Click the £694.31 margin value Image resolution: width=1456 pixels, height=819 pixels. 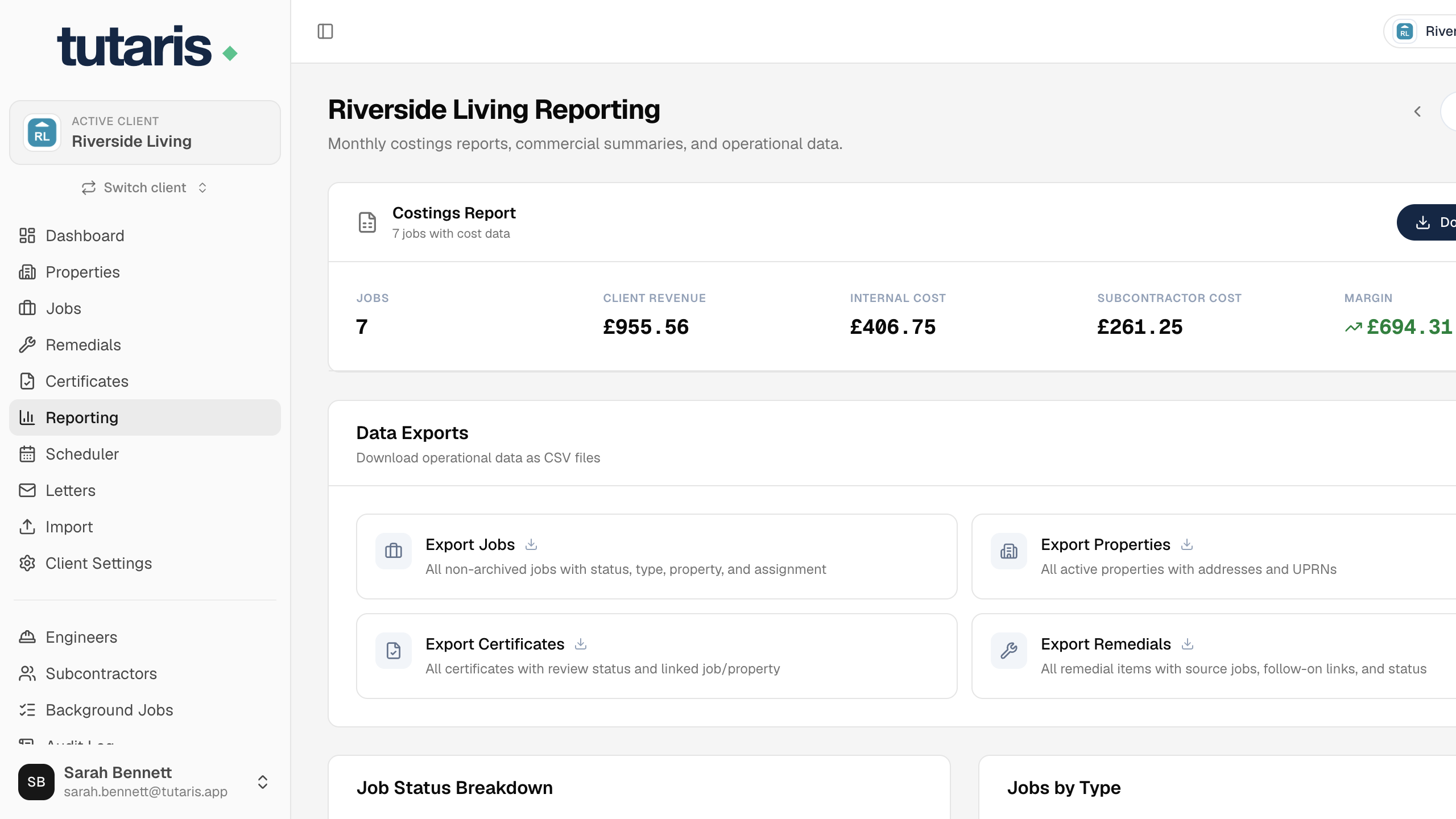(1409, 327)
